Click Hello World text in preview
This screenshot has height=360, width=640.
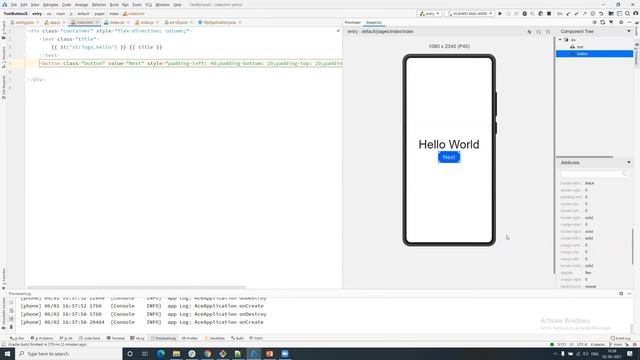tap(449, 144)
